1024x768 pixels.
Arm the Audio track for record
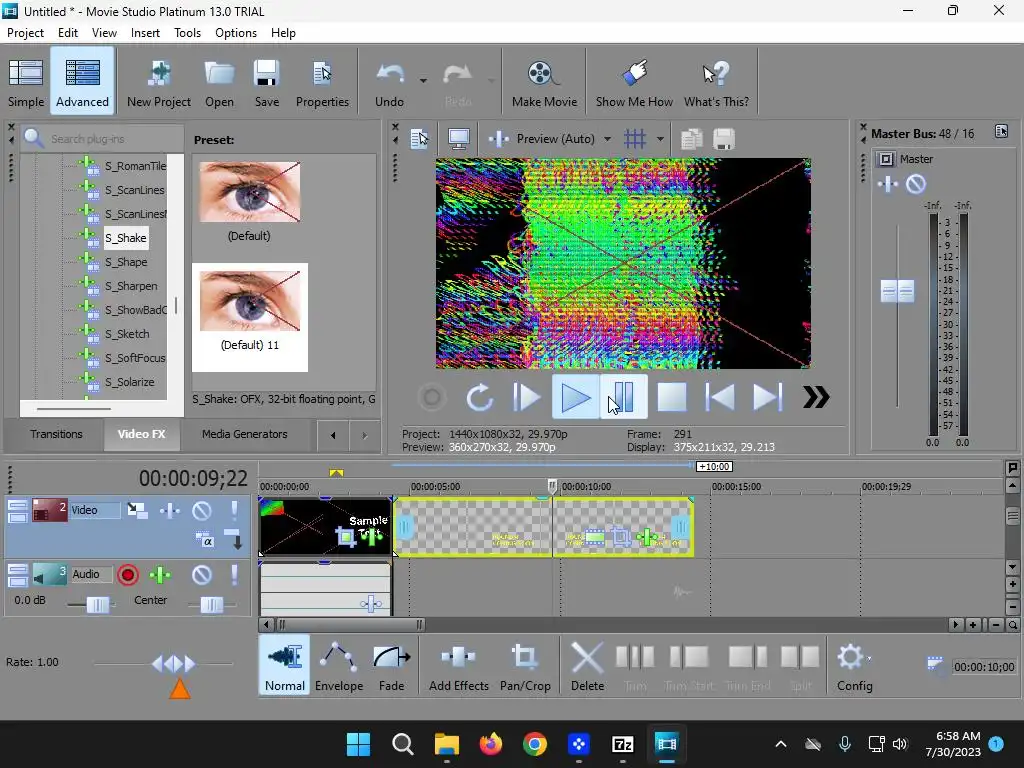(128, 575)
